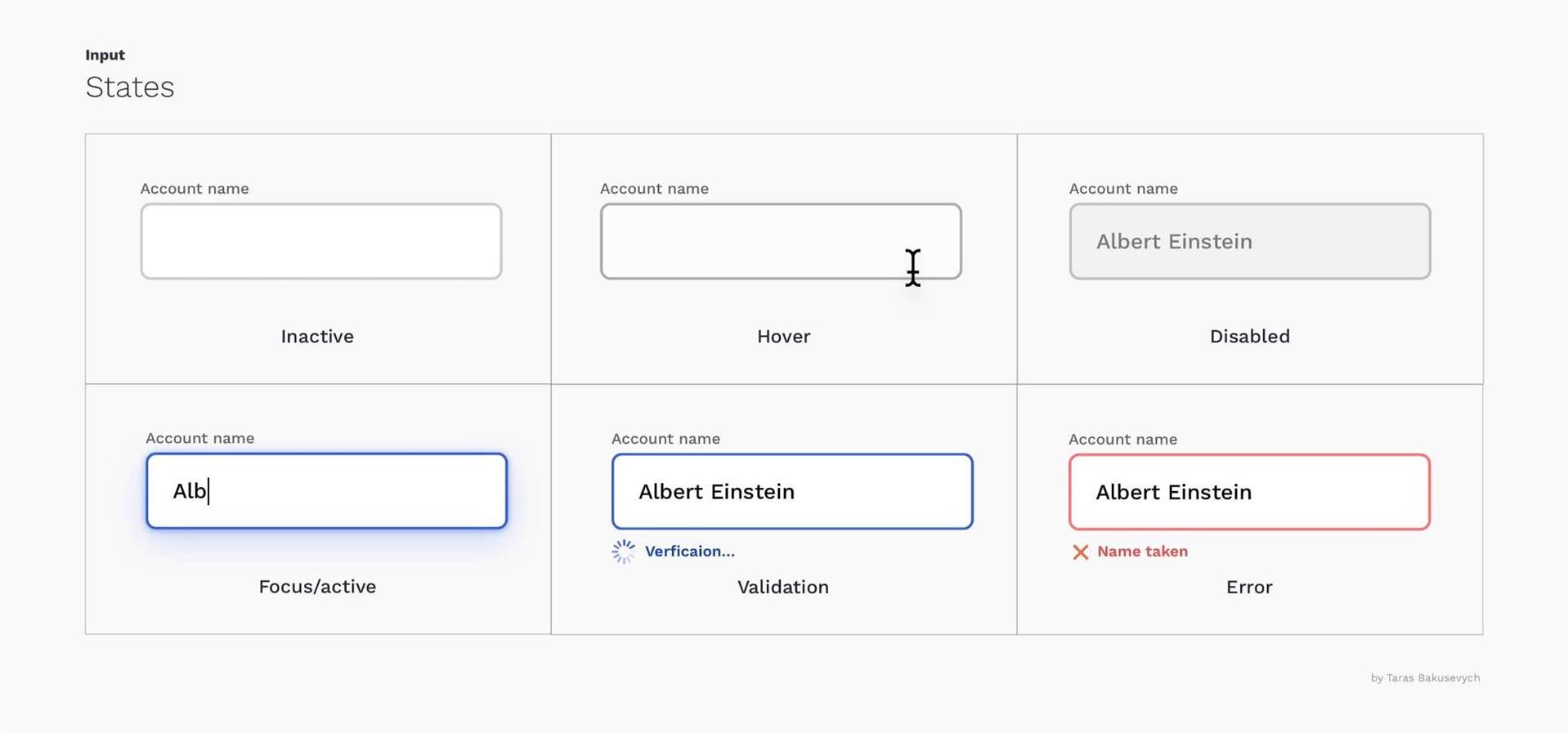
Task: Click the loading spinner icon under Validation field
Action: point(623,552)
